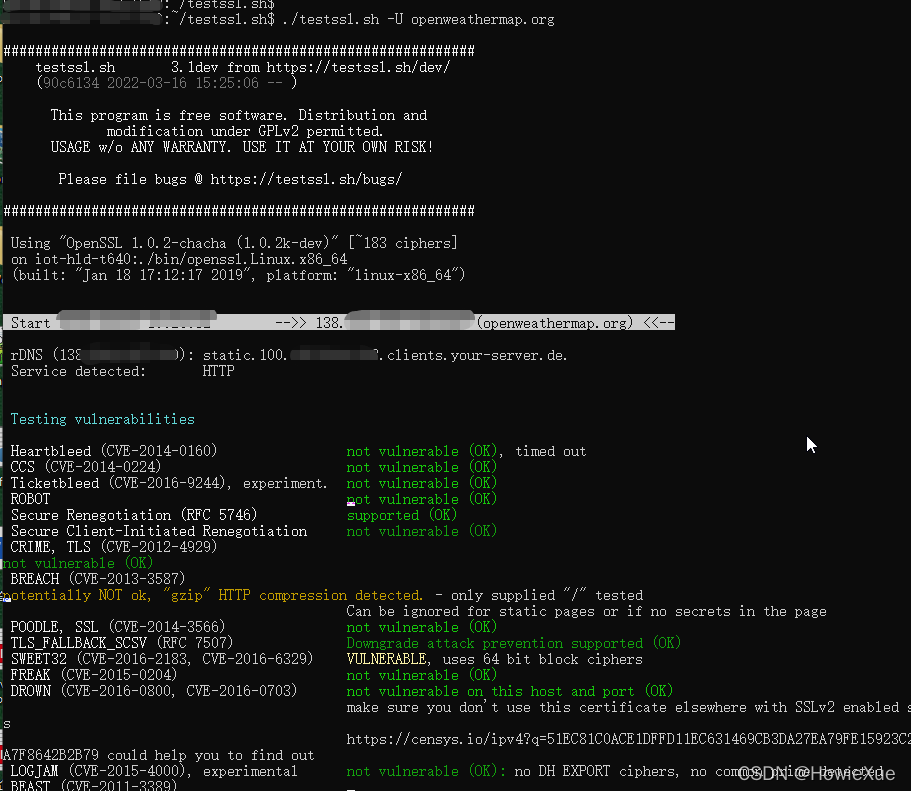Click 'make sure you don't use this certificate' note
The image size is (911, 791).
(x=628, y=707)
